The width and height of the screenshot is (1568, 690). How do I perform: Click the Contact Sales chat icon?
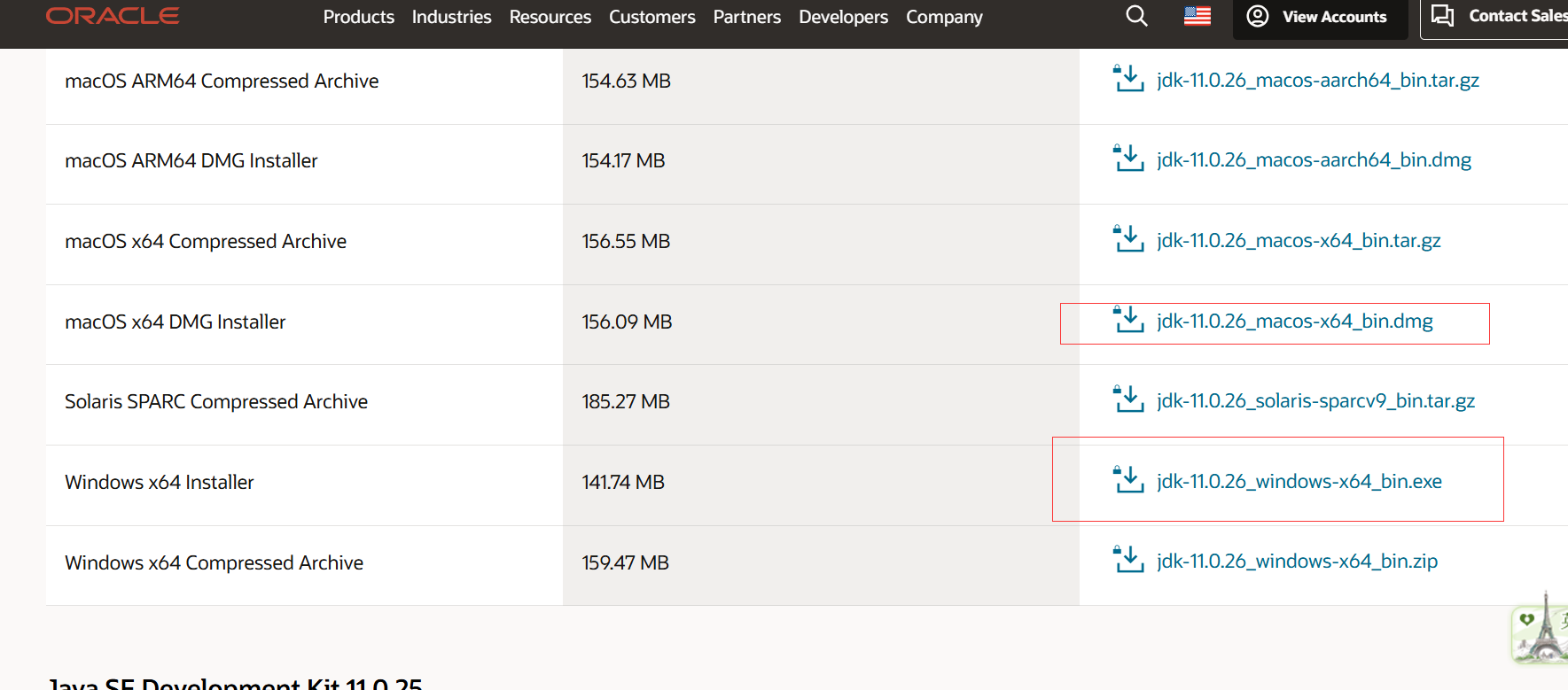pos(1442,16)
